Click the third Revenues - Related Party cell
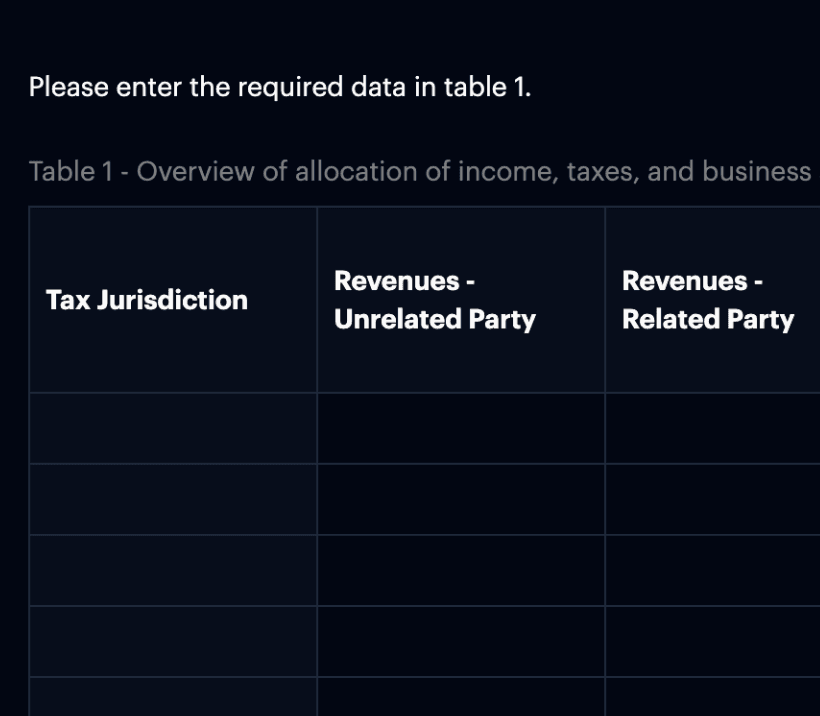Image resolution: width=820 pixels, height=716 pixels. coord(710,569)
